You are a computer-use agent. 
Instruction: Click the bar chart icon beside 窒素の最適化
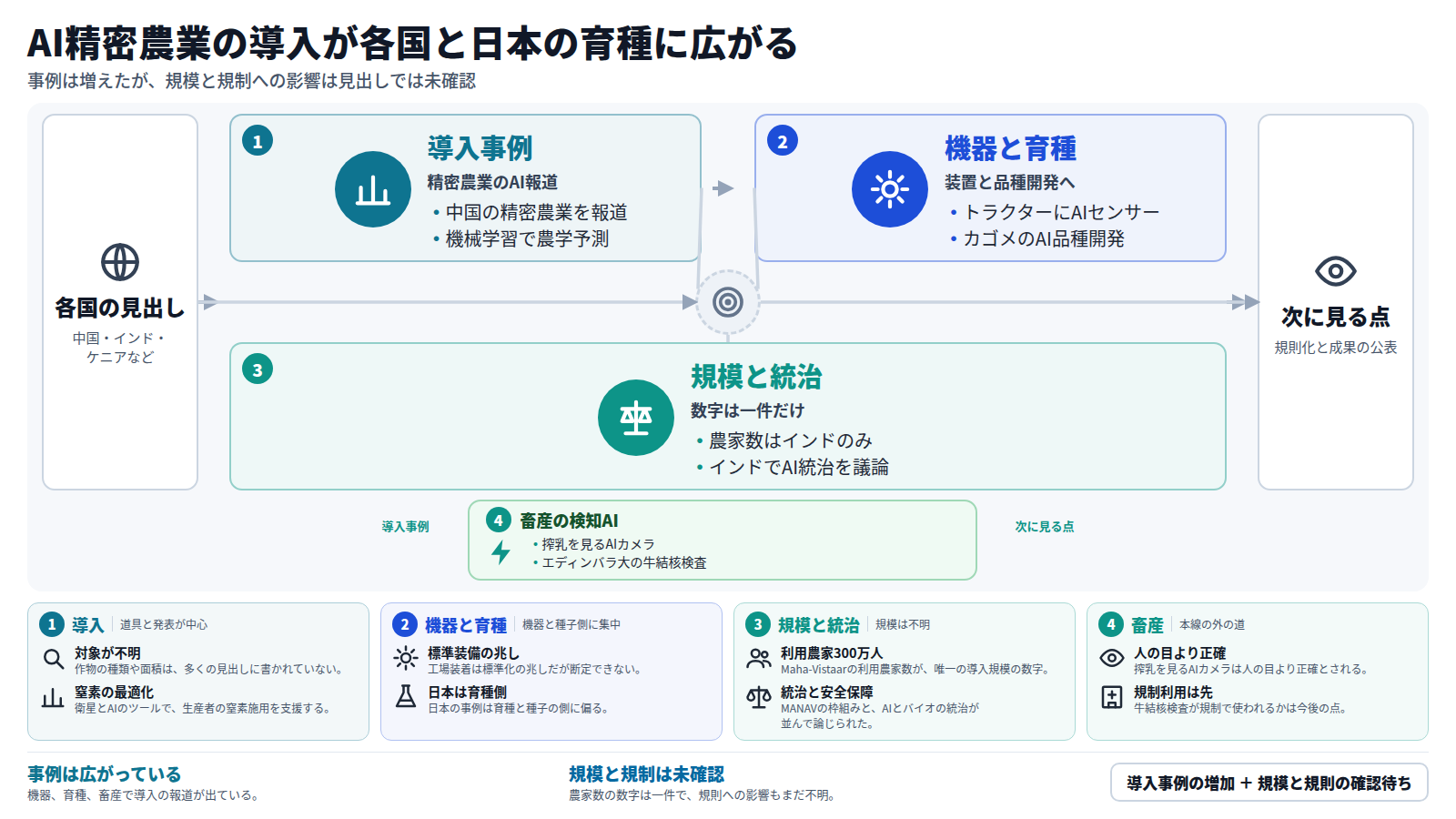tap(53, 698)
